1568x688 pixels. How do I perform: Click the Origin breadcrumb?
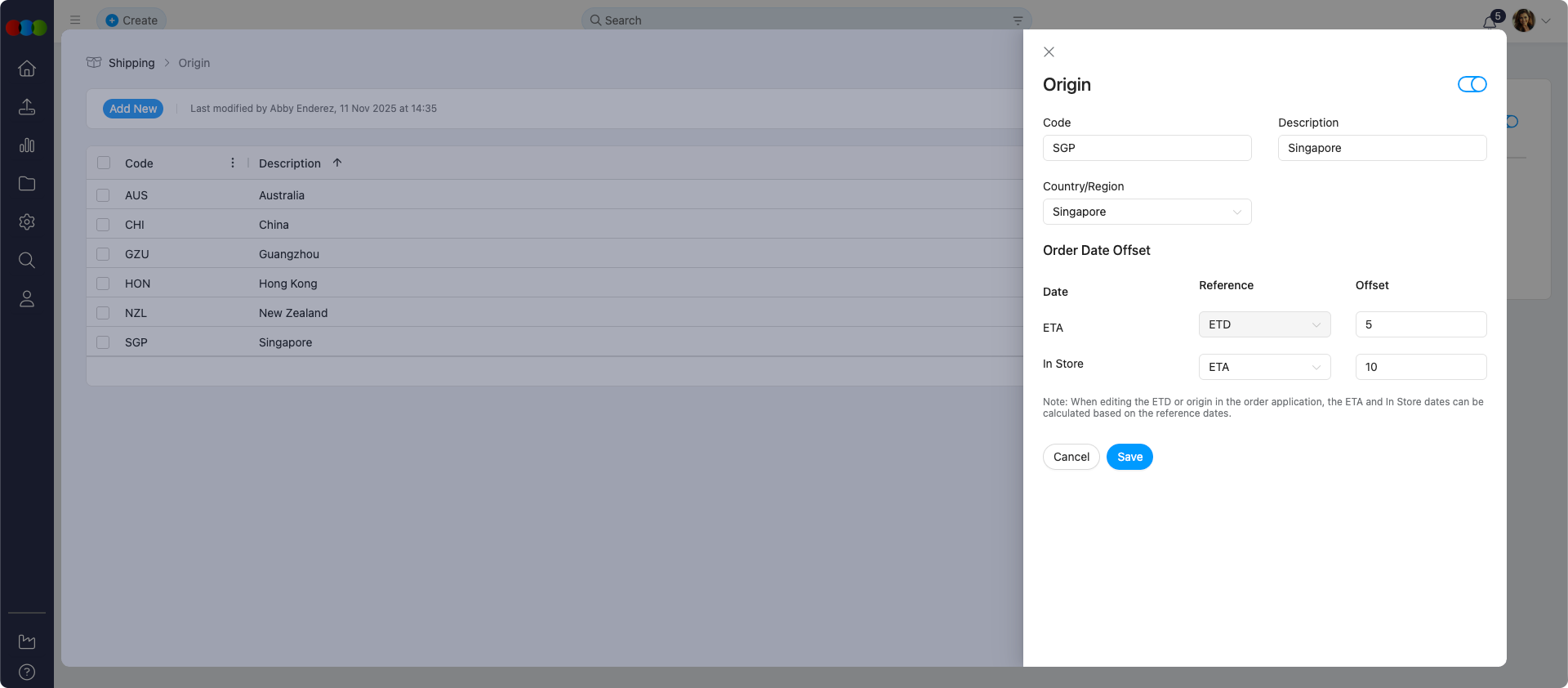194,63
